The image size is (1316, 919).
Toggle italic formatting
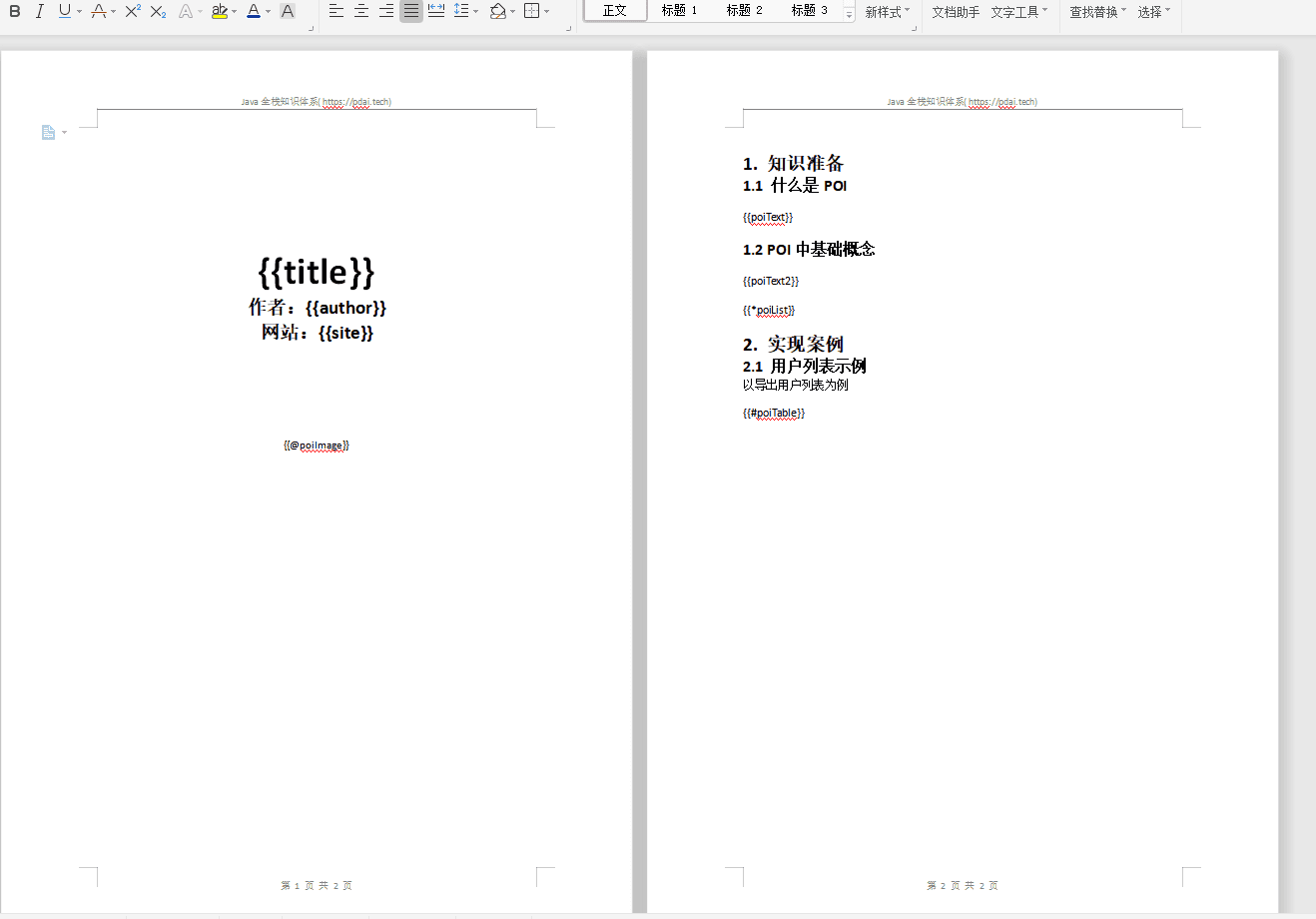point(40,12)
